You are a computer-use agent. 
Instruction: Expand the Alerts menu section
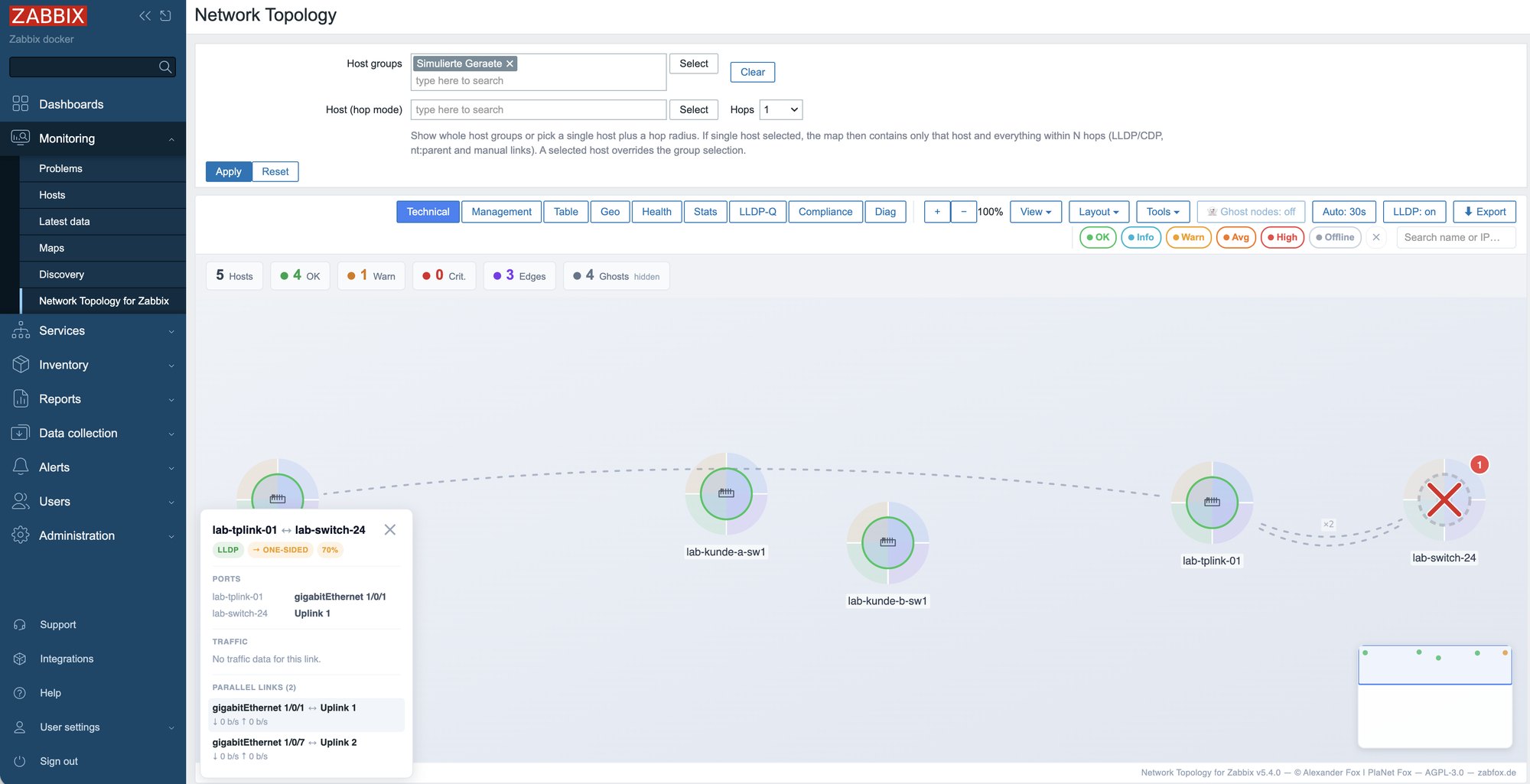(x=93, y=467)
